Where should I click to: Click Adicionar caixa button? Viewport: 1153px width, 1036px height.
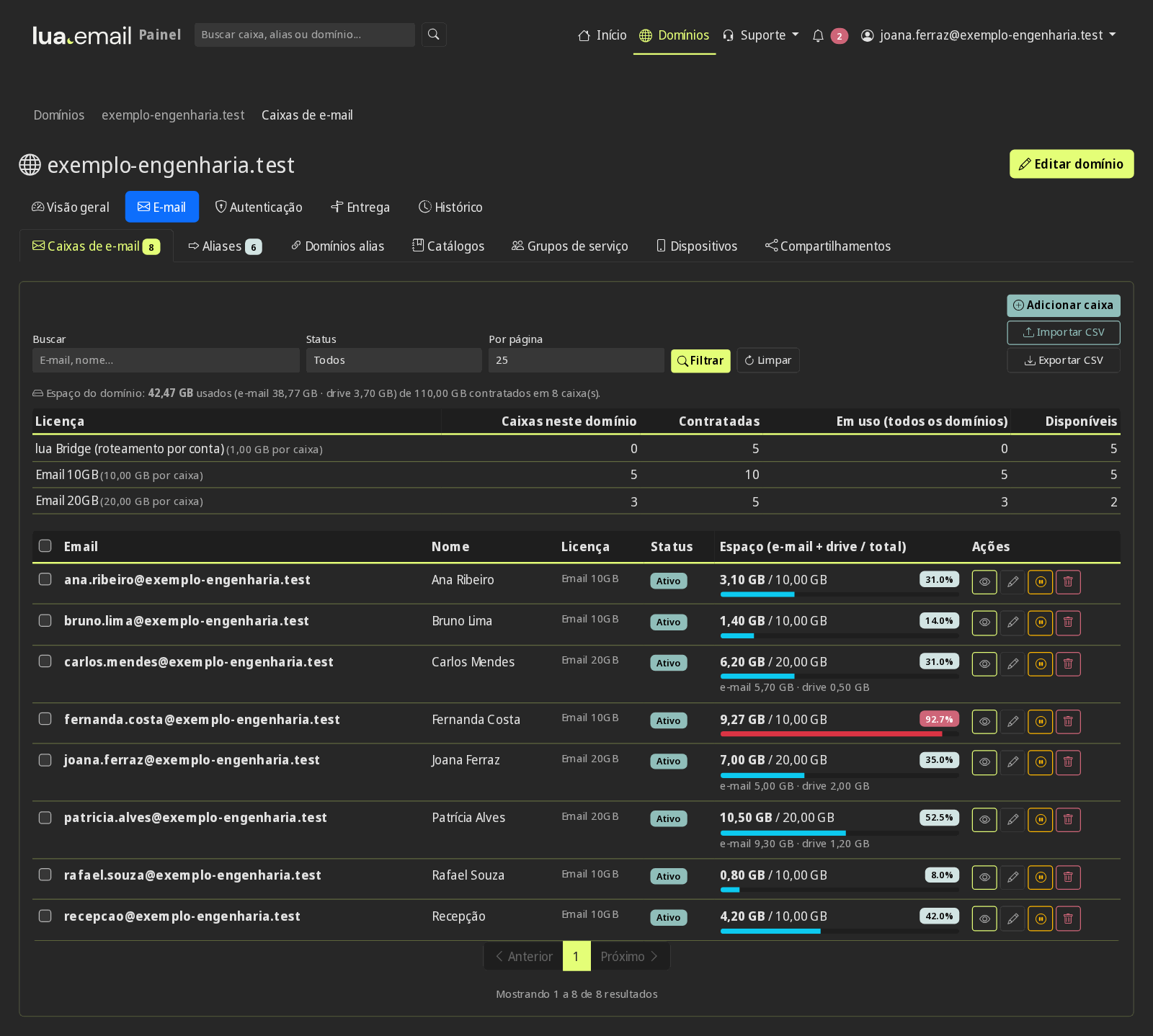tap(1064, 305)
